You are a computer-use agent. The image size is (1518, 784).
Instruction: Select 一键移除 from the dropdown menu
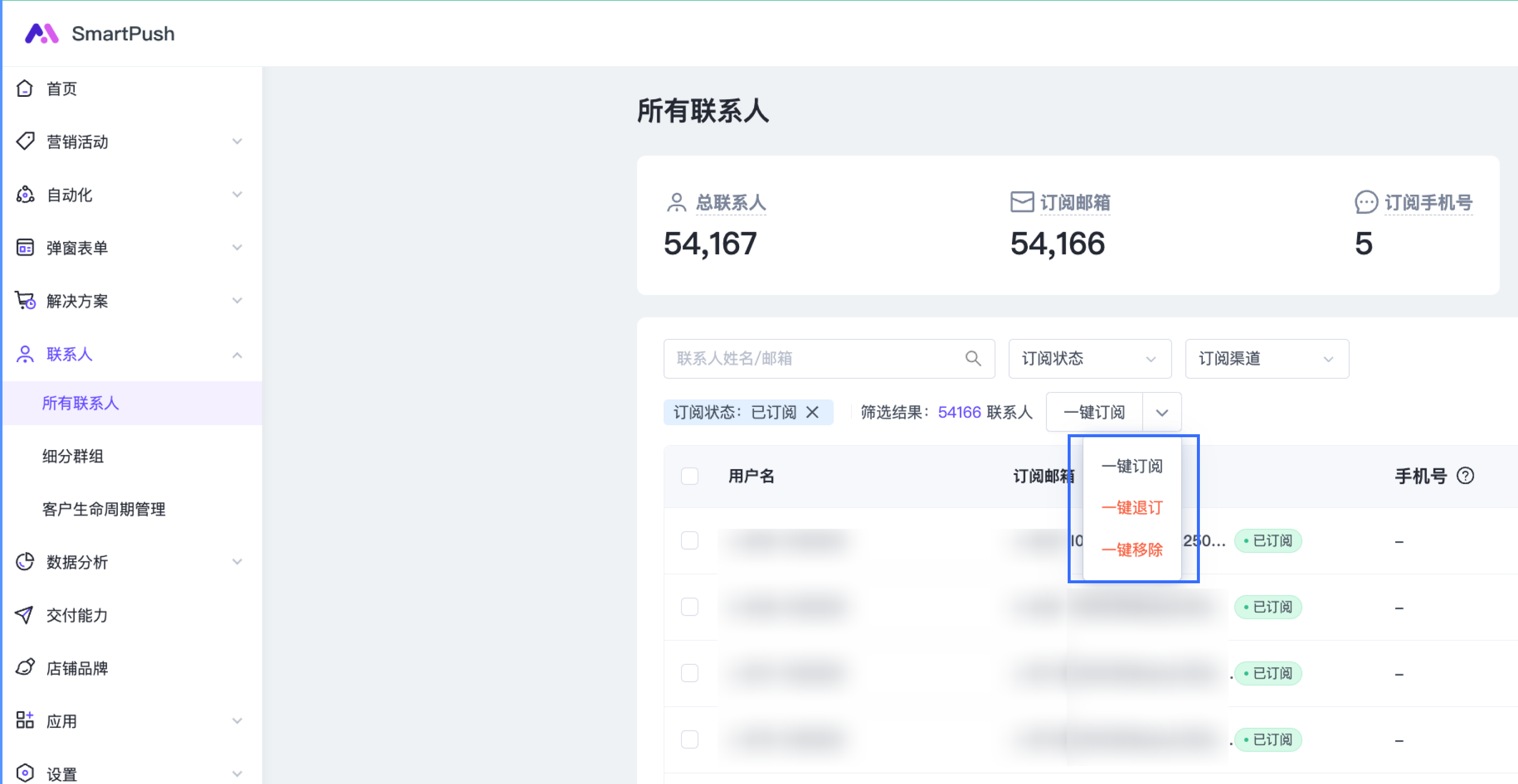[1131, 549]
